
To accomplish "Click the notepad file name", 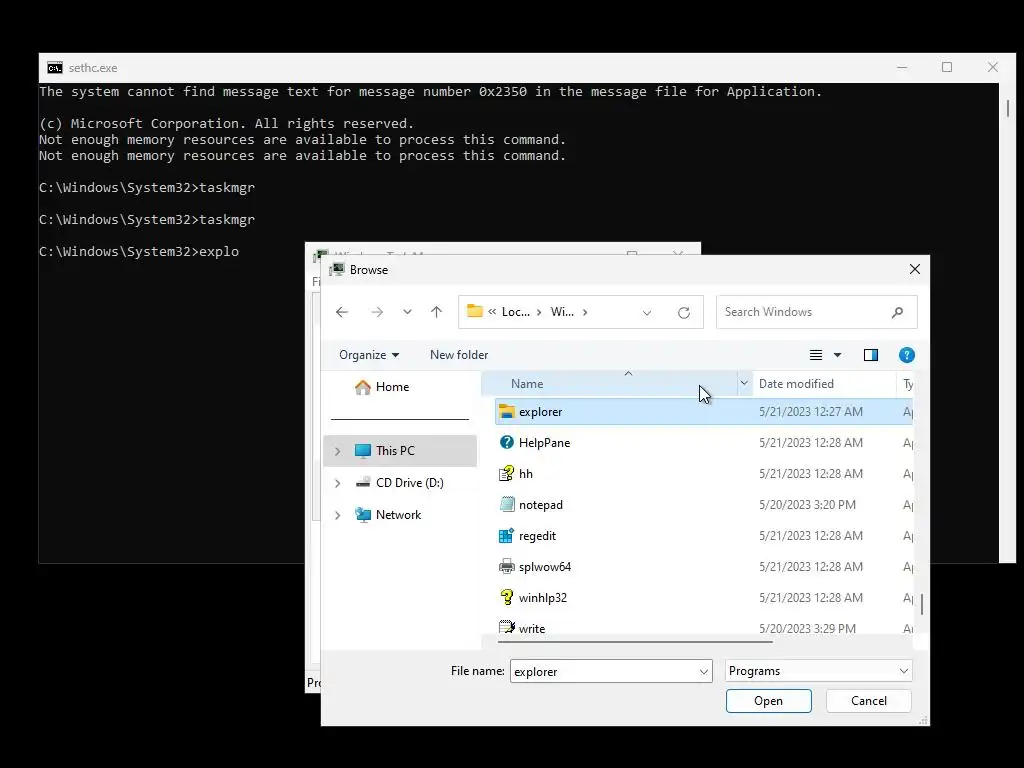I will point(541,505).
